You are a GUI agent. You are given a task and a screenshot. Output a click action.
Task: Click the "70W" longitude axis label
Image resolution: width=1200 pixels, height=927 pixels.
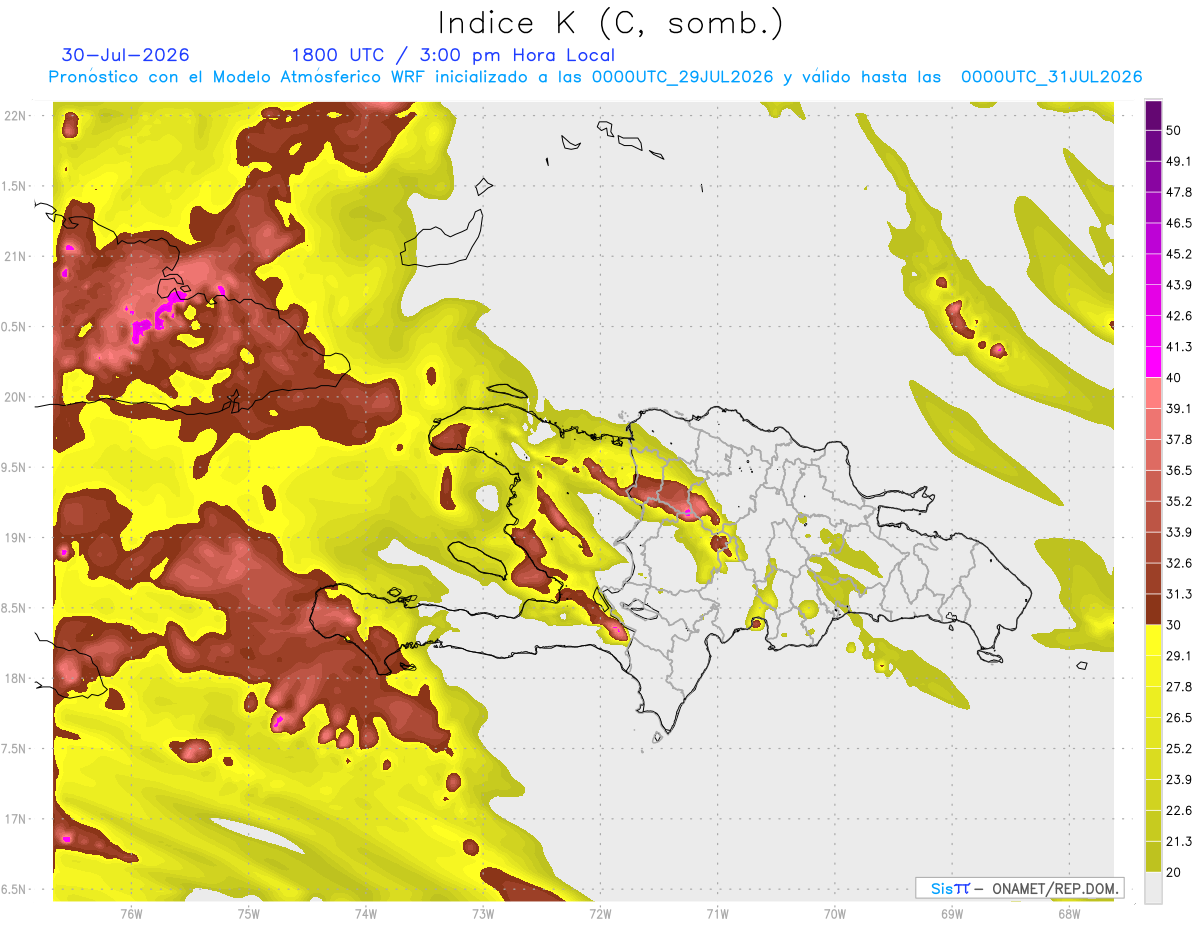[x=835, y=914]
